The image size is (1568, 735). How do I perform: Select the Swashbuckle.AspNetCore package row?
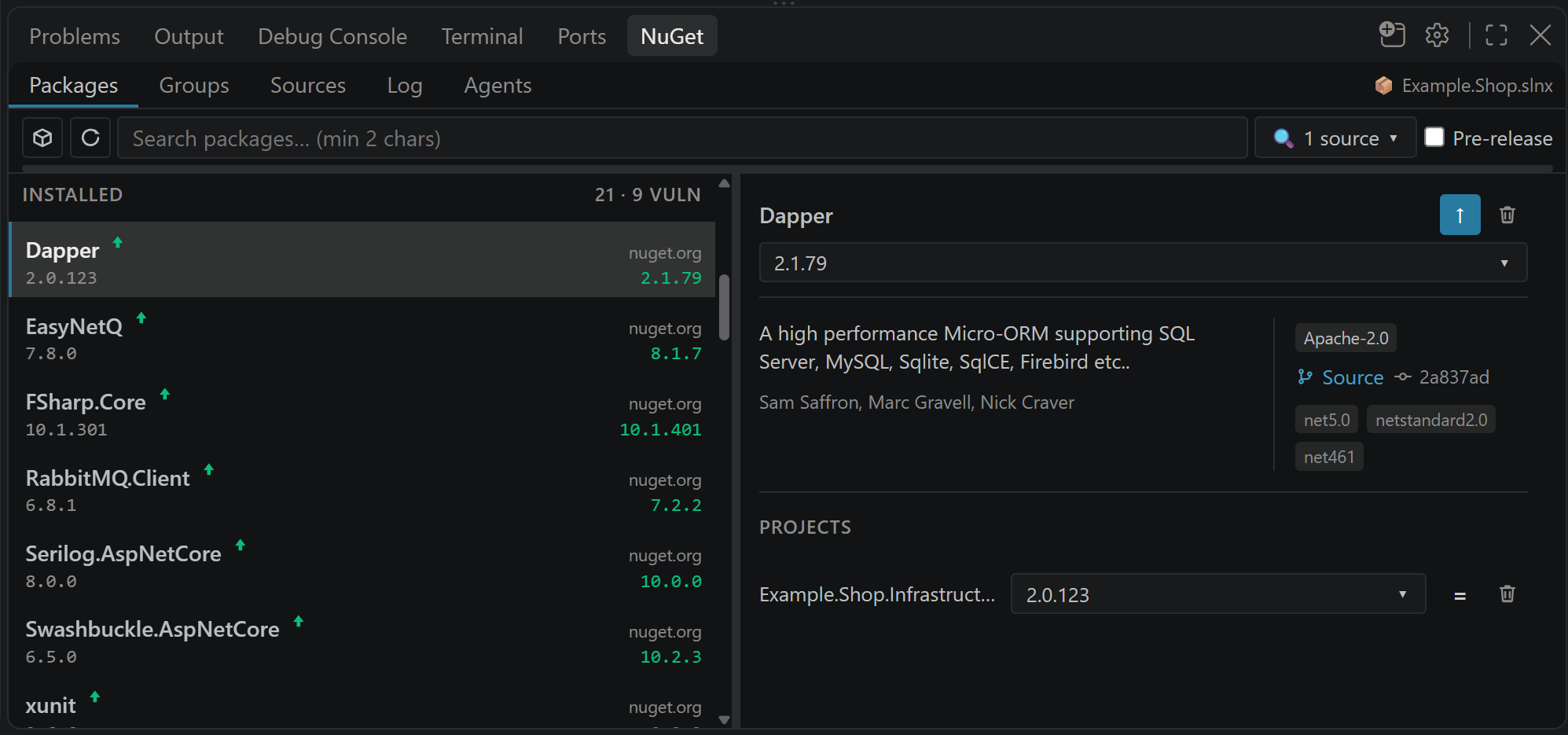(362, 639)
